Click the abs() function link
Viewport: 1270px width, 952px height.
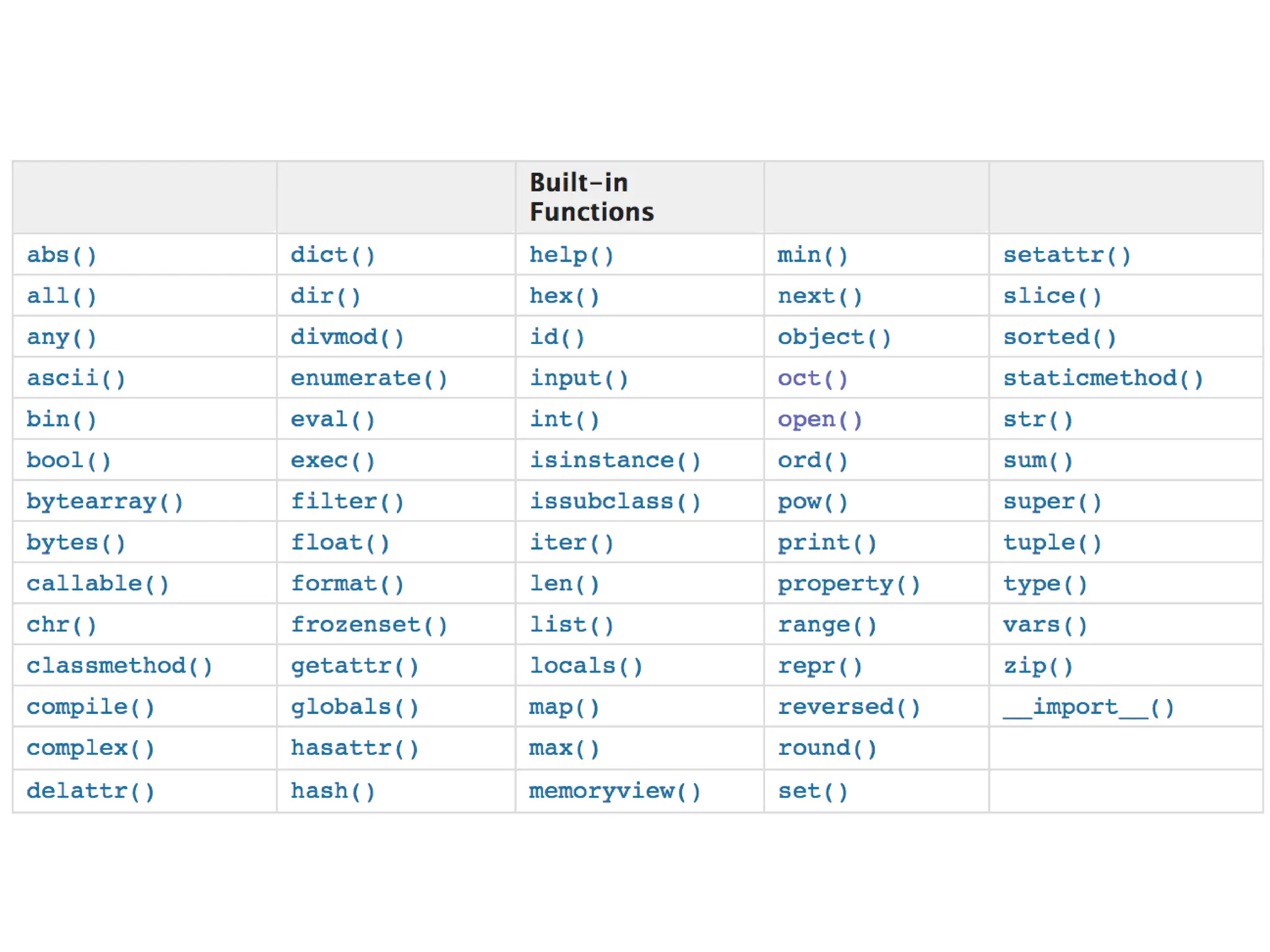point(61,255)
